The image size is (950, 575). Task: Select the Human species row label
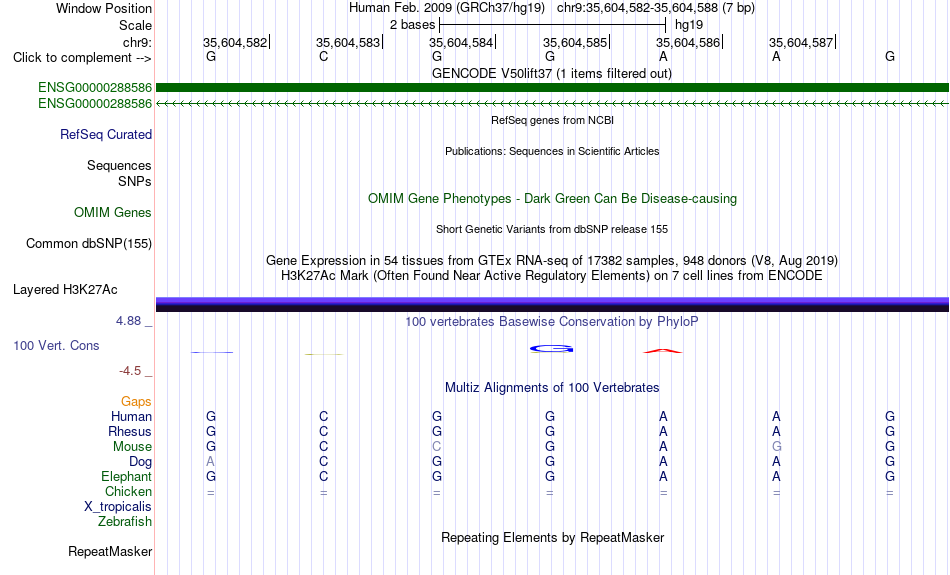click(131, 416)
